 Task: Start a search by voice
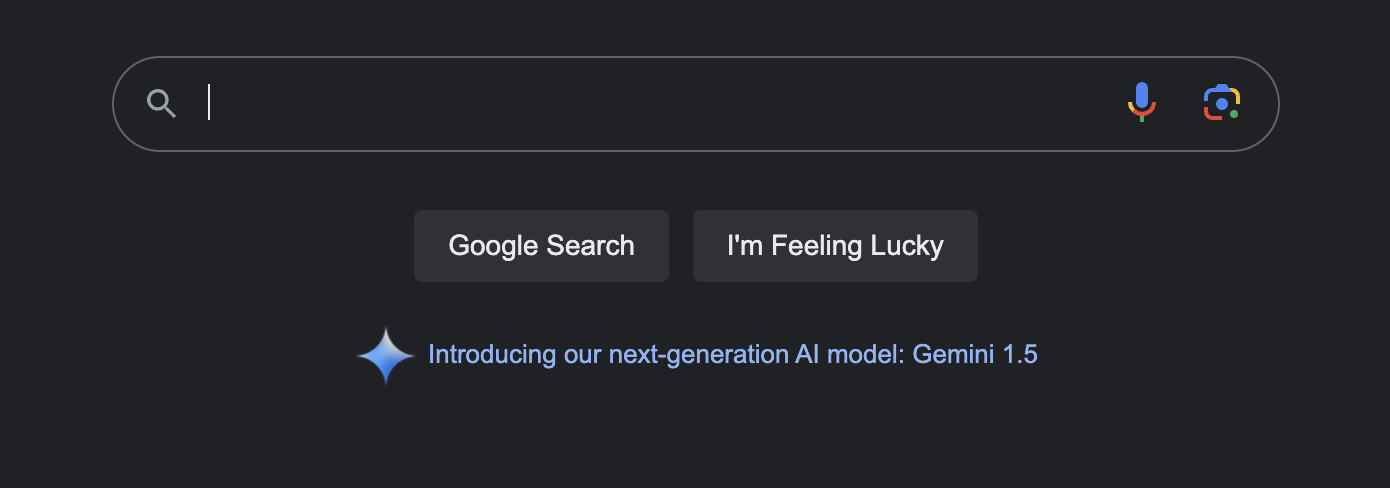tap(1142, 103)
